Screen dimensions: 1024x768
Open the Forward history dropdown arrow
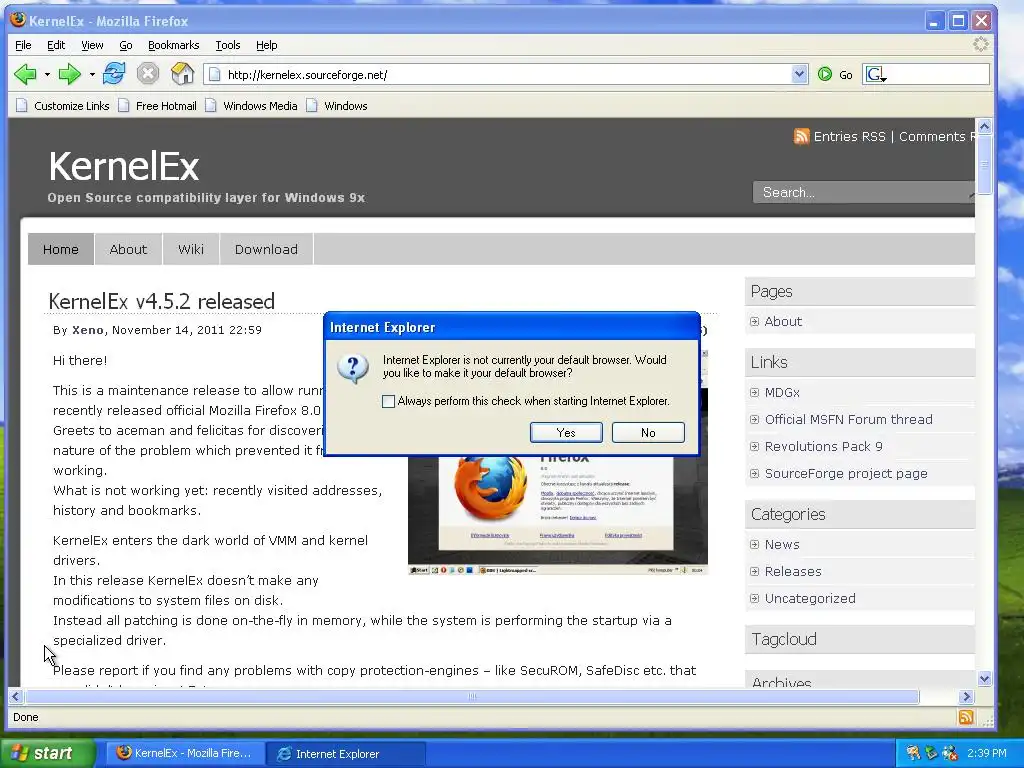(x=91, y=74)
